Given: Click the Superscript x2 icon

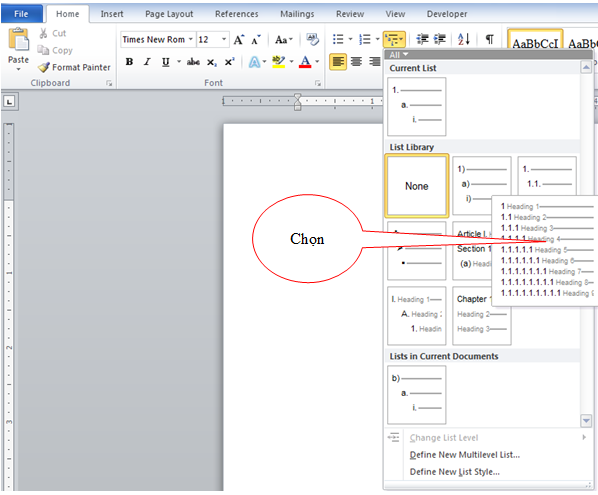Looking at the screenshot, I should 229,62.
